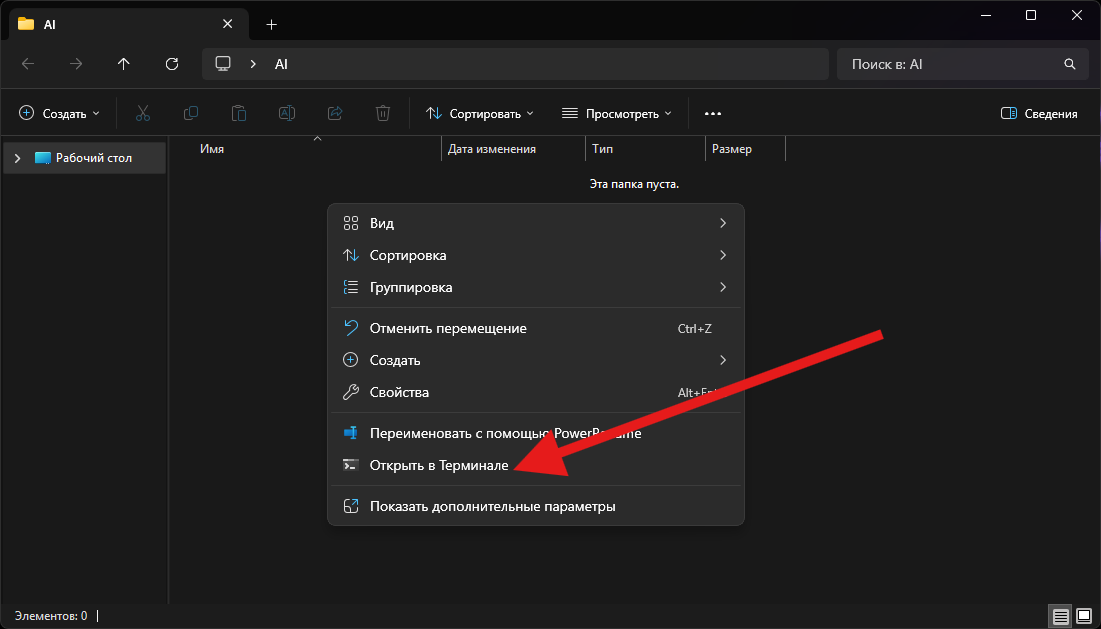Open Вид submenu in context menu
Screen dimensions: 1101x629
click(x=536, y=223)
